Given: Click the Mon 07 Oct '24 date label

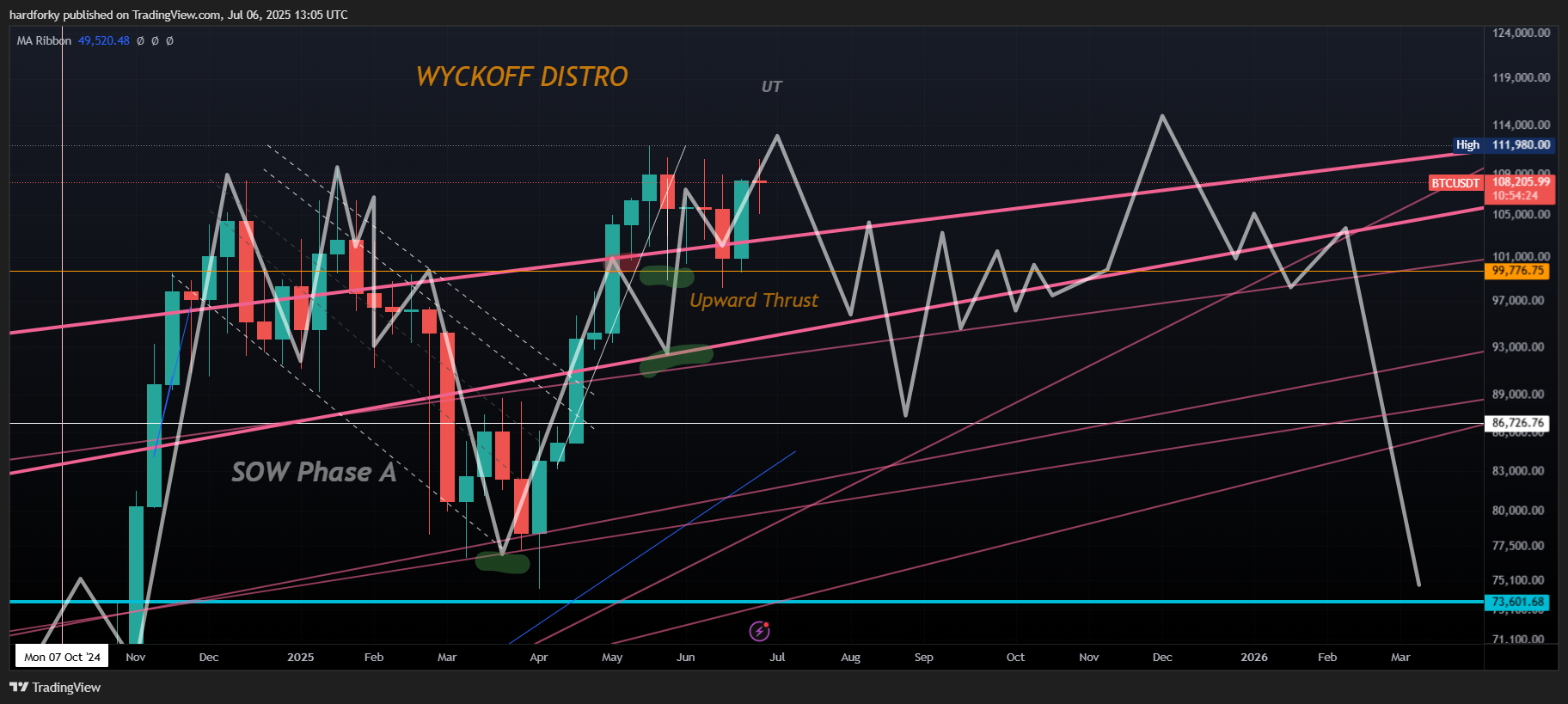Looking at the screenshot, I should [x=62, y=657].
